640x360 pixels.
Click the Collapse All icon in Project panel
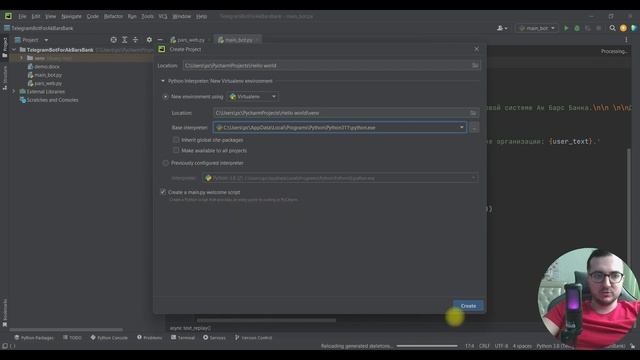[135, 40]
